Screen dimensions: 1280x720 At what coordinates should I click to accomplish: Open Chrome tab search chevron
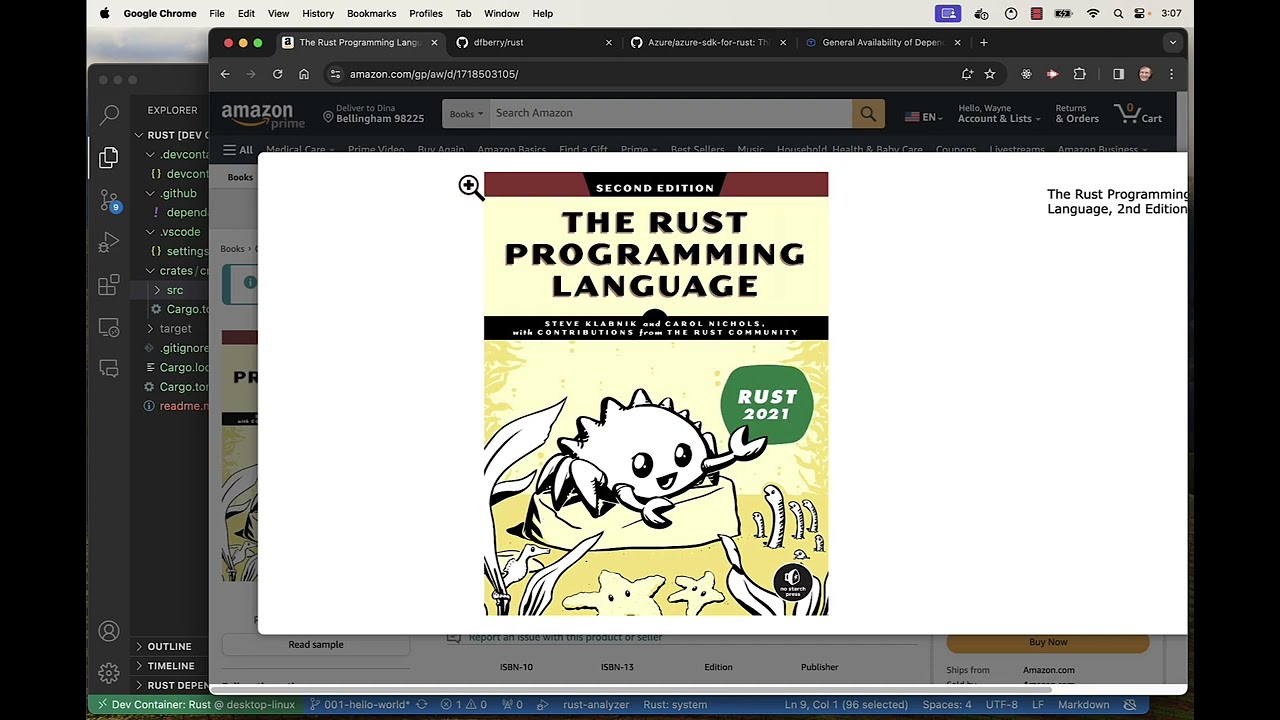click(x=1173, y=43)
